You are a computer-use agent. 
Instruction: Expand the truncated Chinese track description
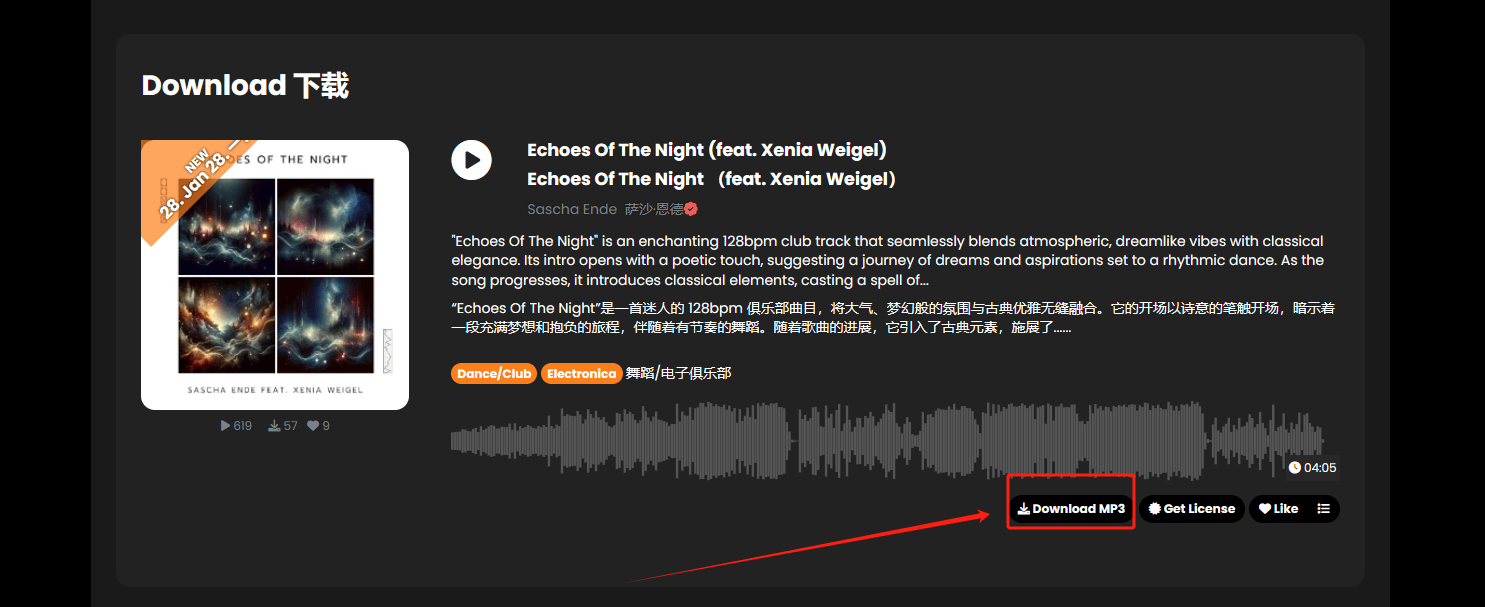pyautogui.click(x=893, y=318)
